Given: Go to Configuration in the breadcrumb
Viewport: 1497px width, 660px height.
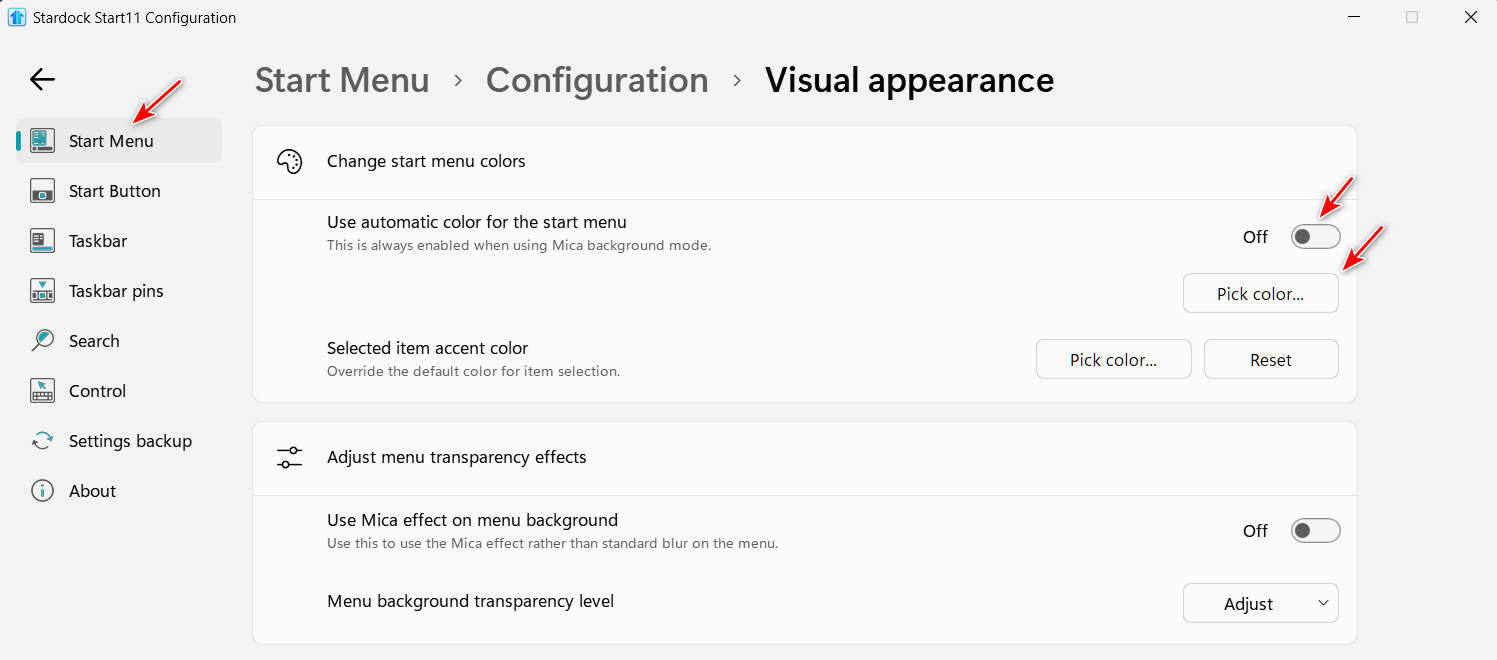Looking at the screenshot, I should click(x=597, y=80).
